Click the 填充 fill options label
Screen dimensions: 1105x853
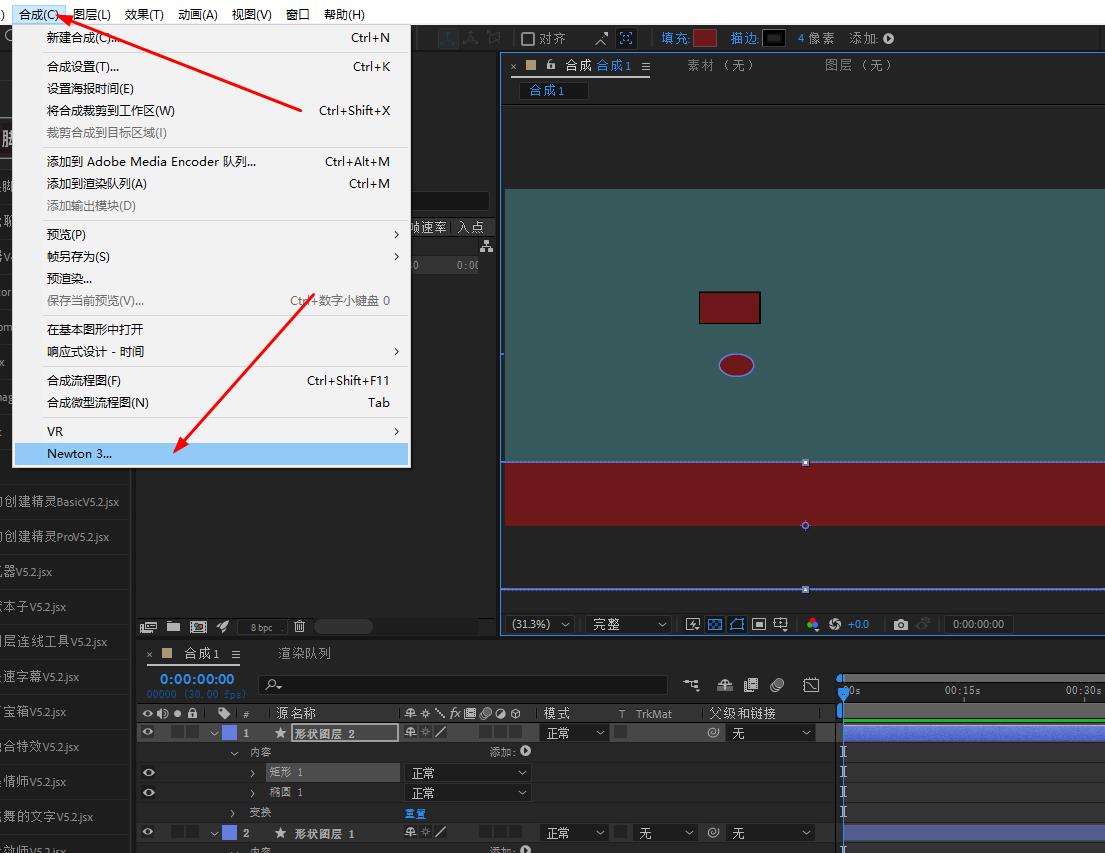click(x=675, y=38)
